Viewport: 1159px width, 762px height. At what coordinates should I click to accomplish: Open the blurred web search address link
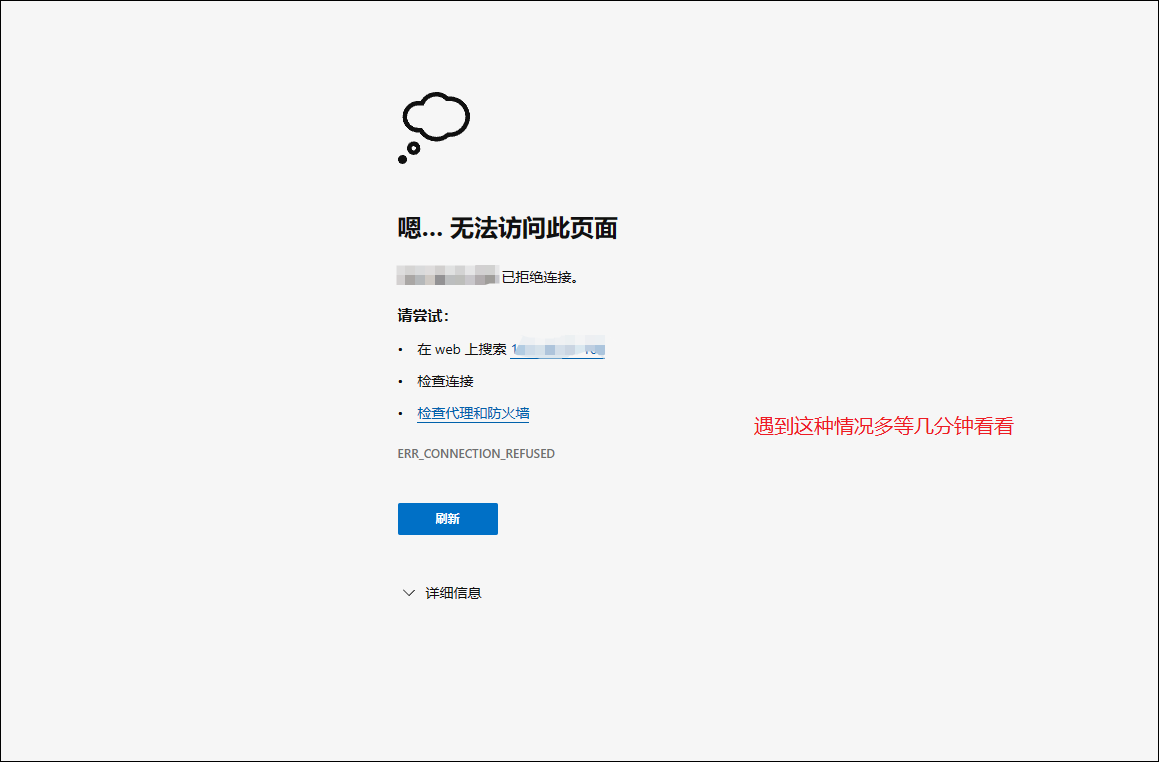point(557,350)
